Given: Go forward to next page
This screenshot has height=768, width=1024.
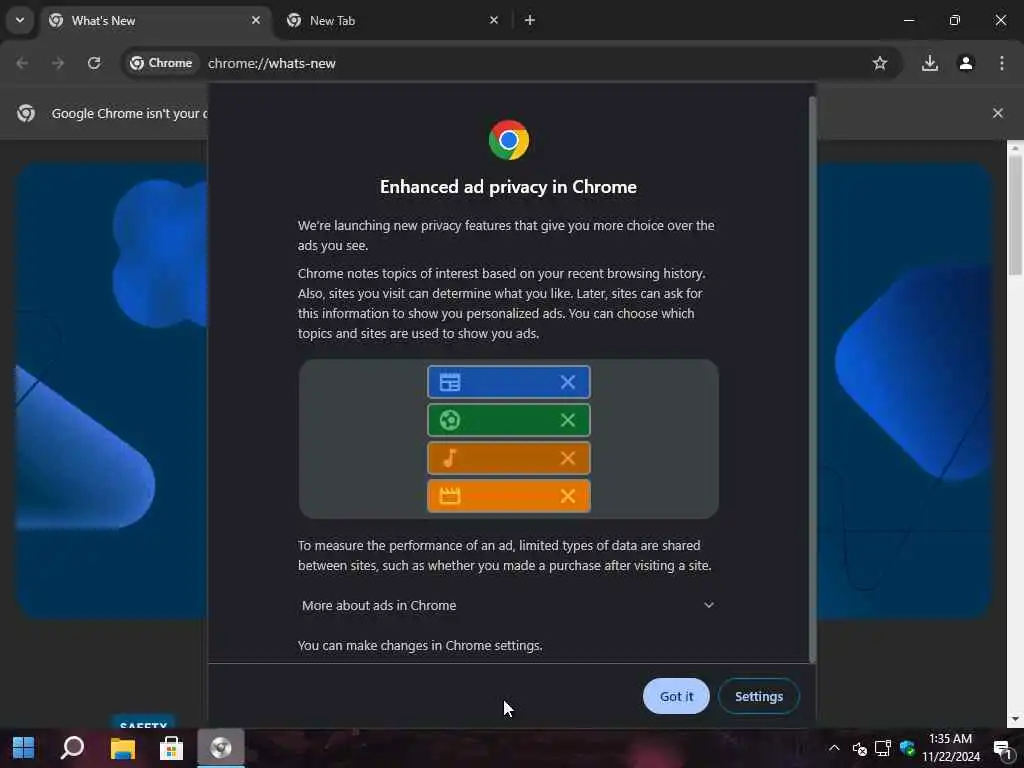Looking at the screenshot, I should [58, 63].
